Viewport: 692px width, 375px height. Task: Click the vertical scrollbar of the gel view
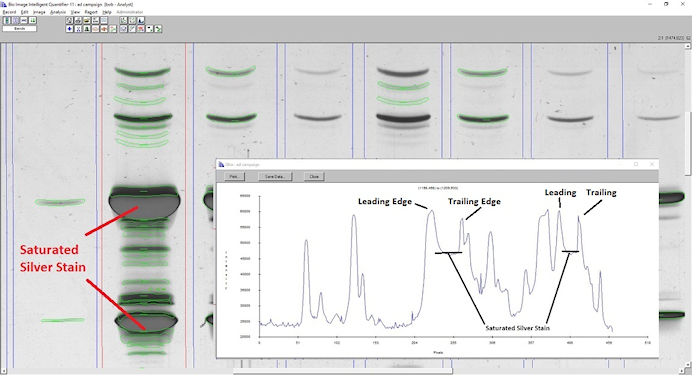pos(689,205)
